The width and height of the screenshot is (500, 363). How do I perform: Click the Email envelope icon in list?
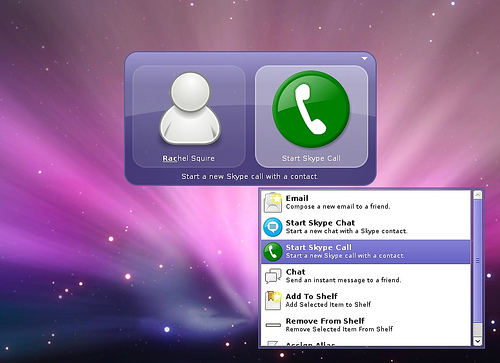(x=273, y=202)
